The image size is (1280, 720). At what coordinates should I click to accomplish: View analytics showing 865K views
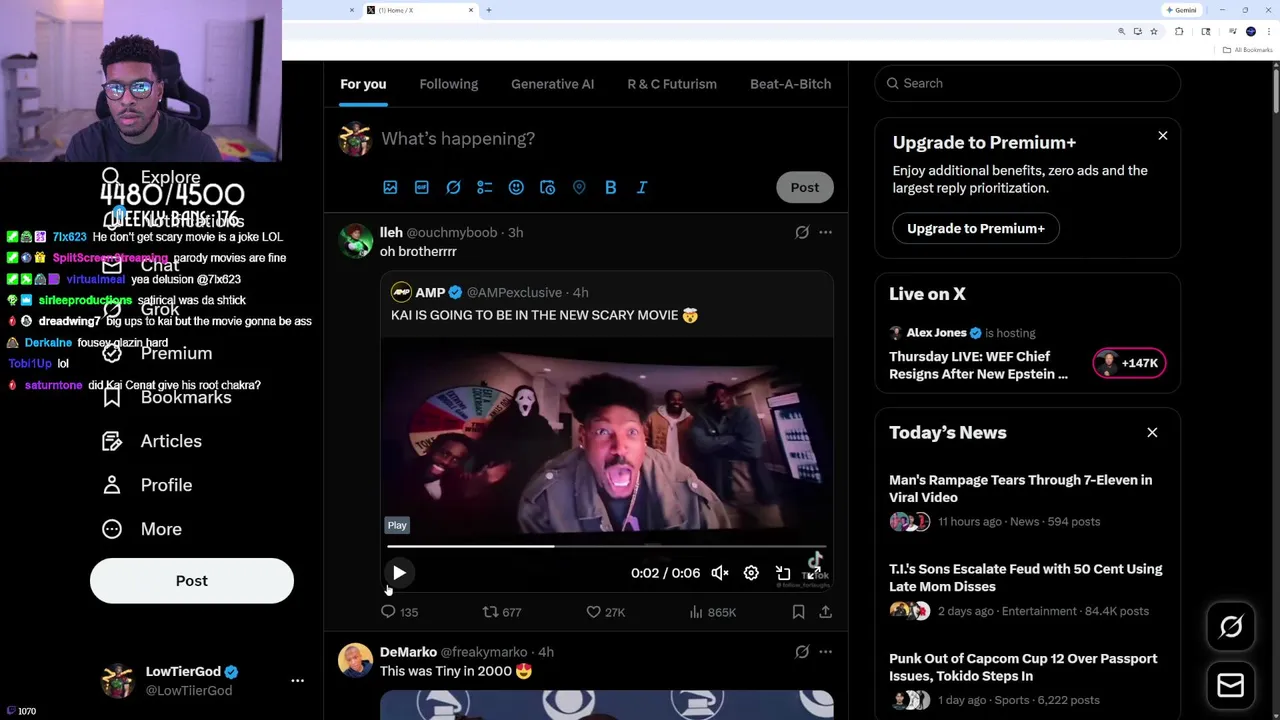point(712,612)
